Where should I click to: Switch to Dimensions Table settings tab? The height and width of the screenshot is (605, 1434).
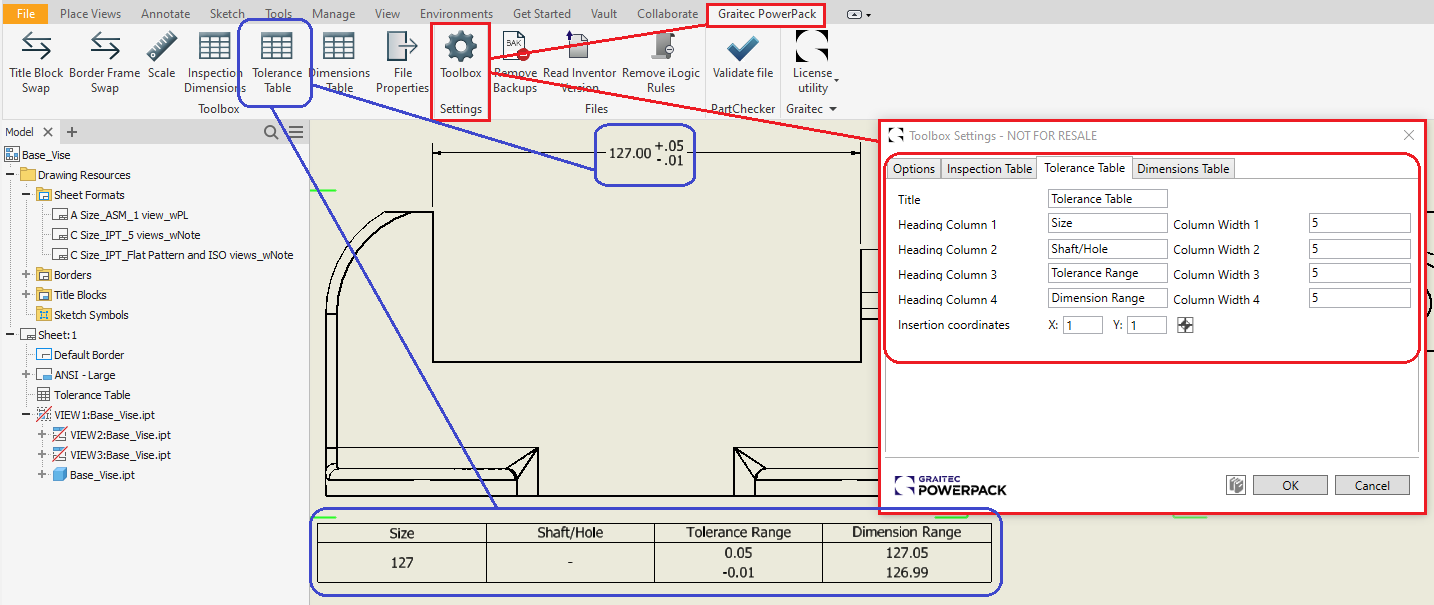pos(1183,169)
